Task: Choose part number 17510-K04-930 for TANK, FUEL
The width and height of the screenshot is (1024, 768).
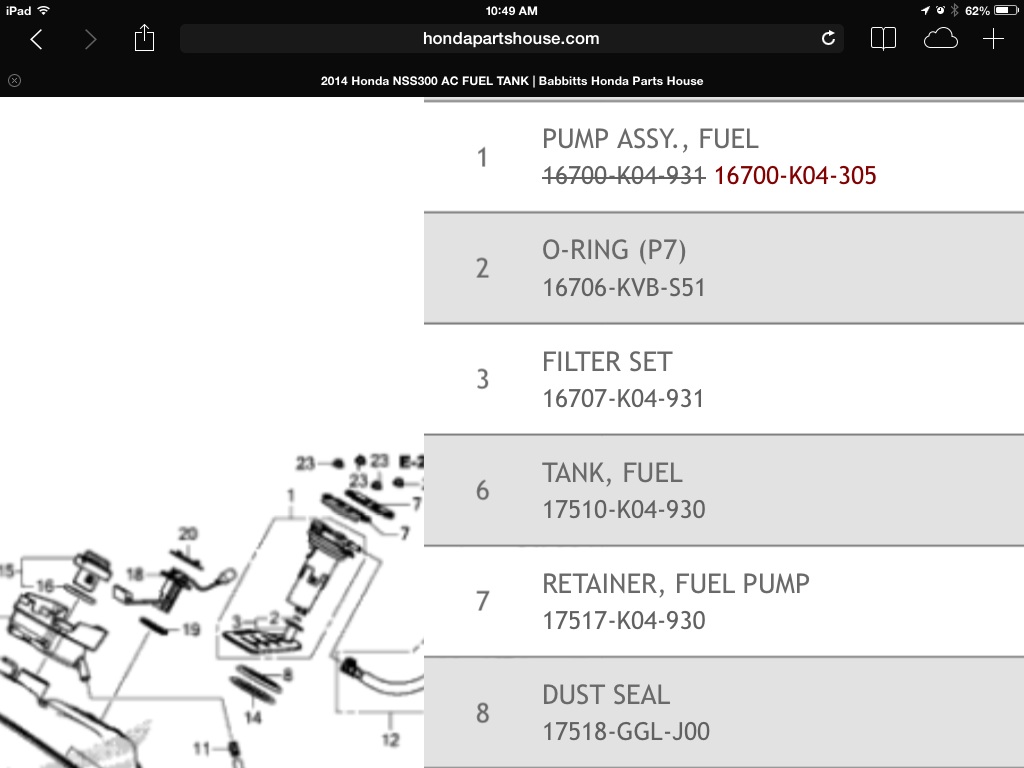Action: (x=624, y=509)
